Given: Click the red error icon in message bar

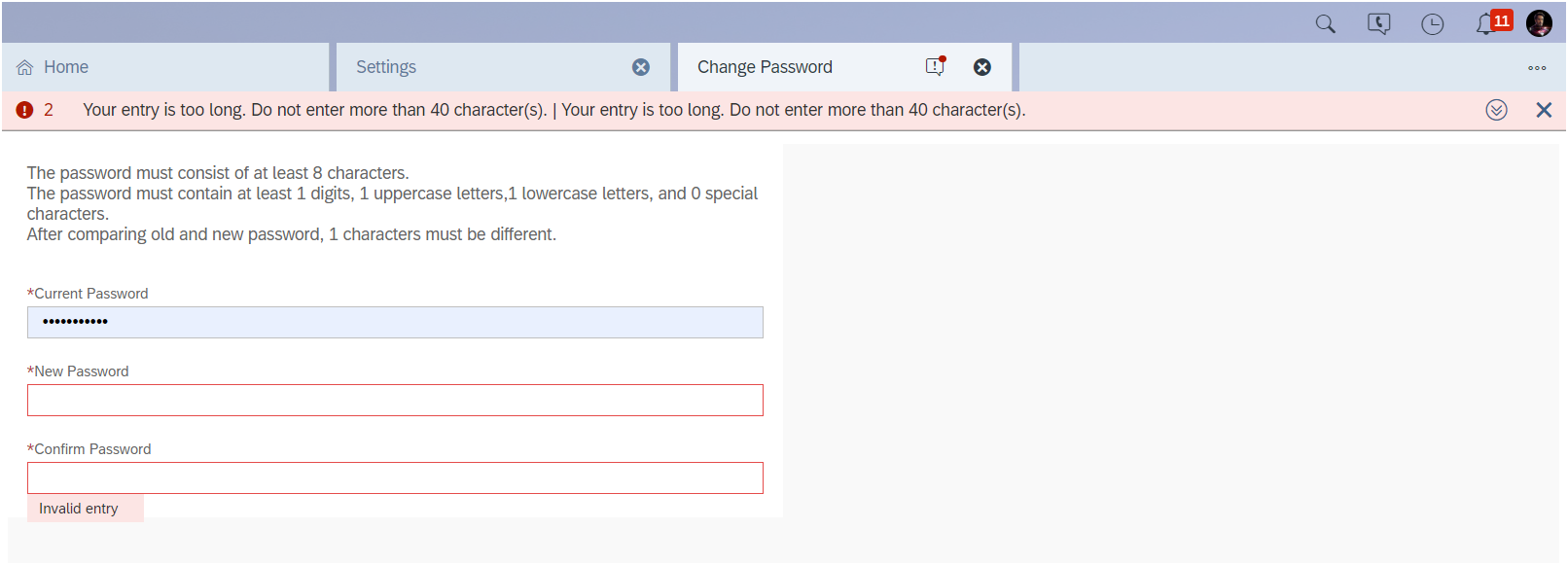Looking at the screenshot, I should (x=24, y=110).
